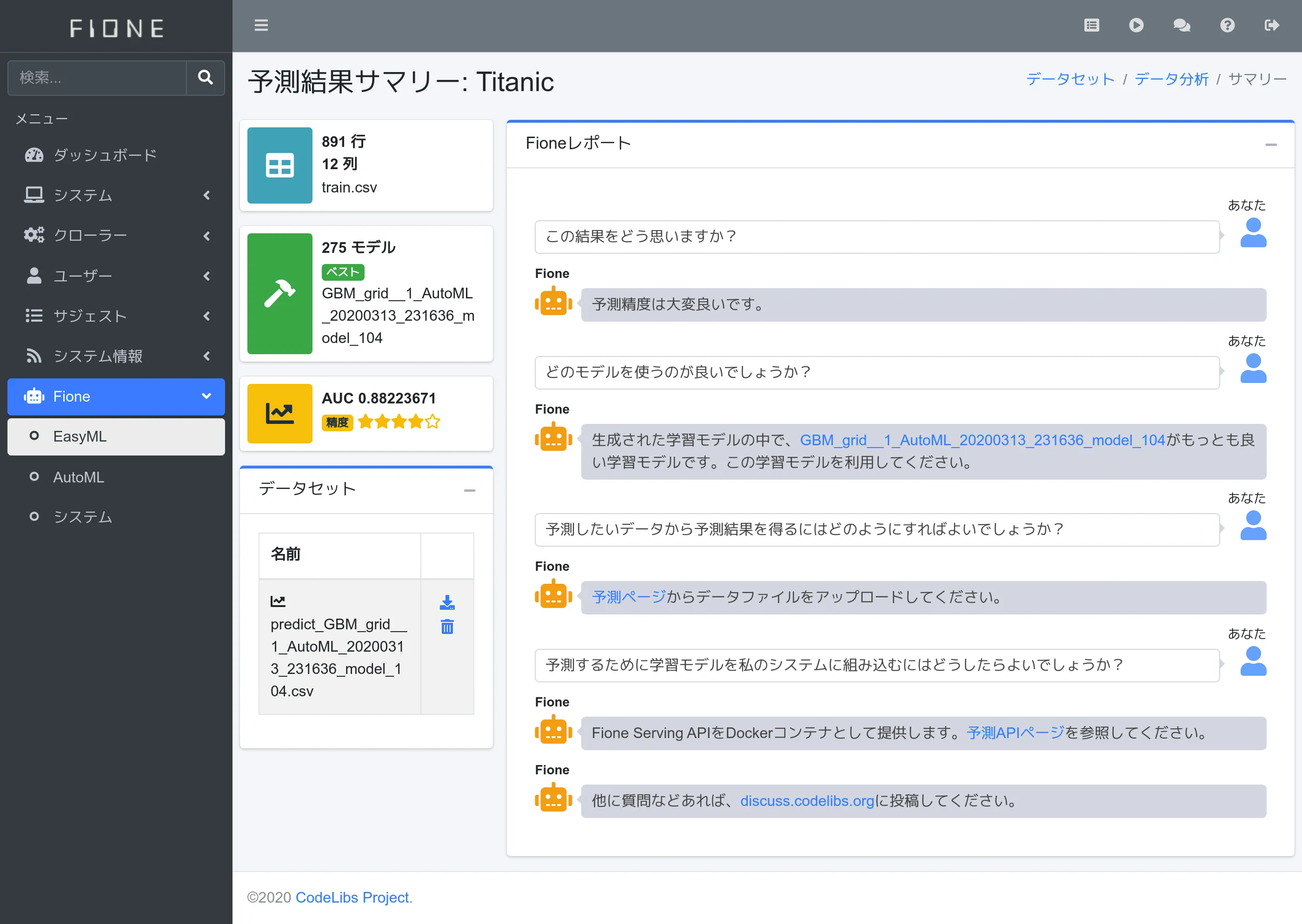Open the データ分析 breadcrumb link

tap(1171, 79)
